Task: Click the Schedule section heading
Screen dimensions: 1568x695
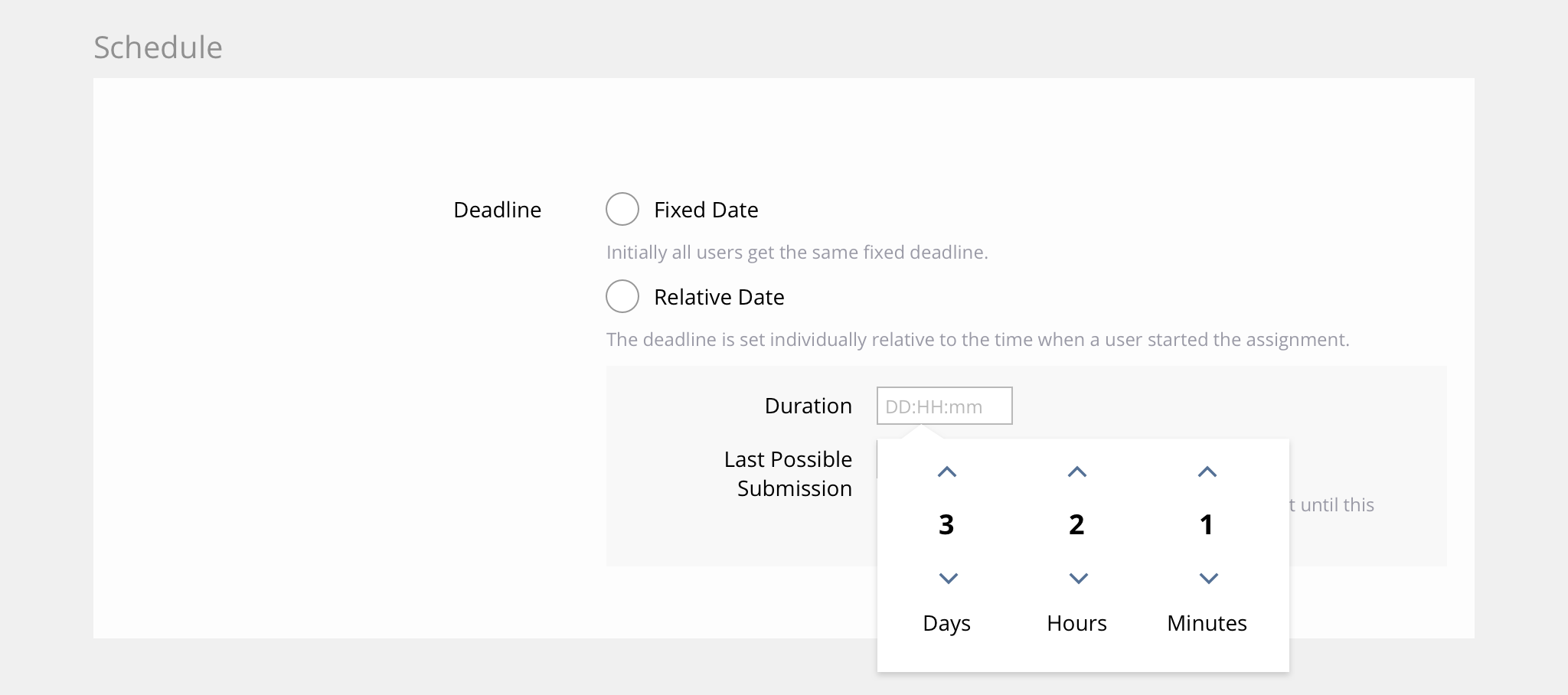Action: 158,47
